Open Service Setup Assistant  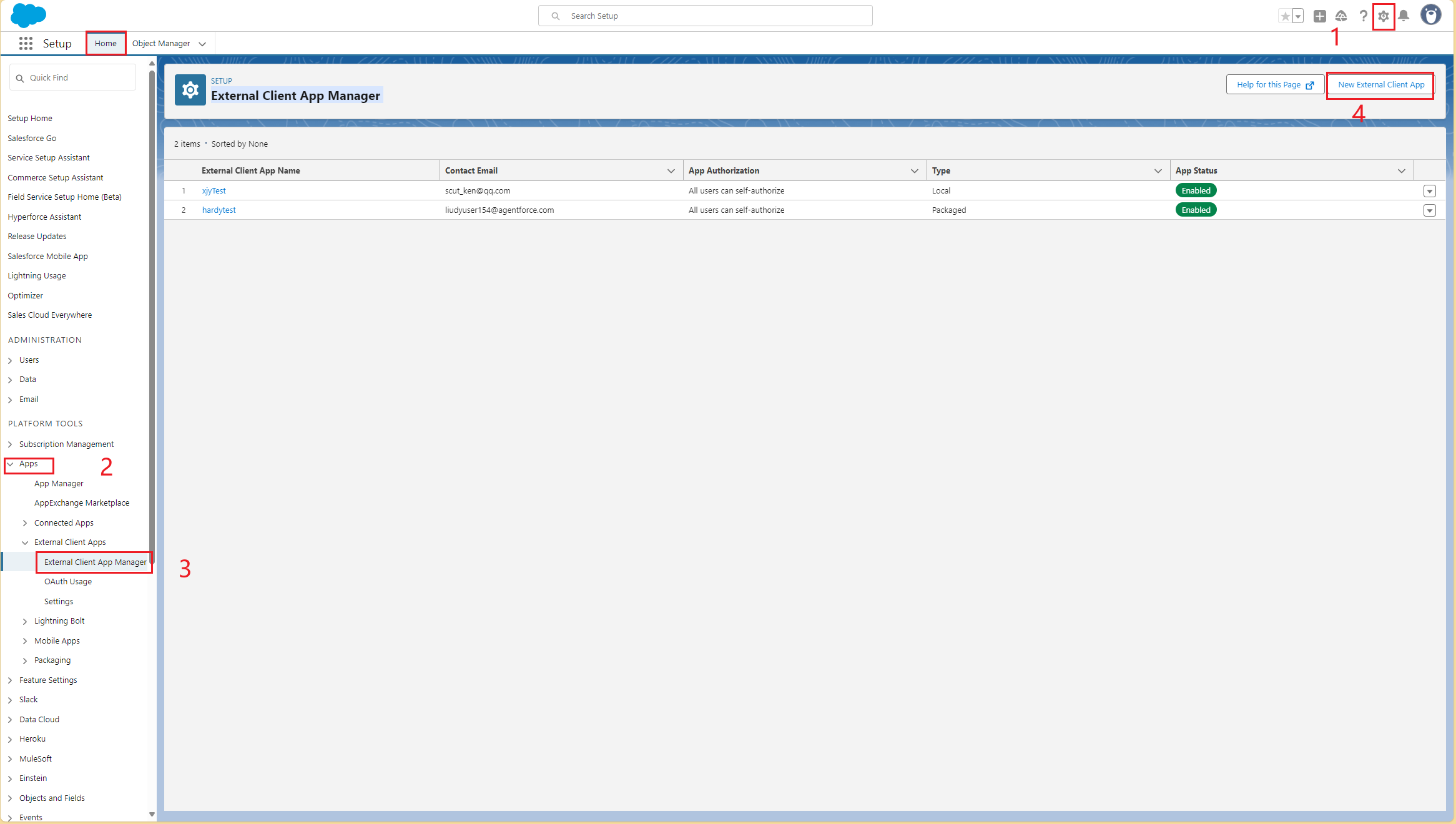tap(49, 157)
